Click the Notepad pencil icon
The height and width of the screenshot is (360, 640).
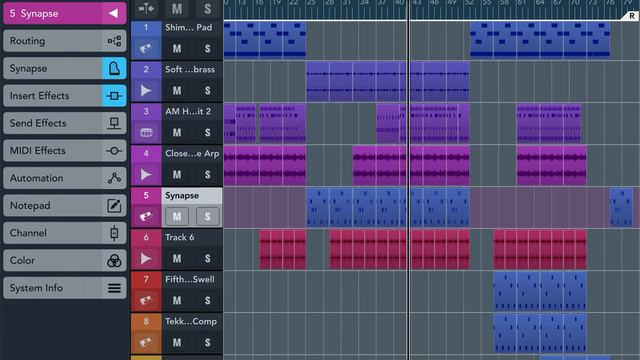click(114, 205)
